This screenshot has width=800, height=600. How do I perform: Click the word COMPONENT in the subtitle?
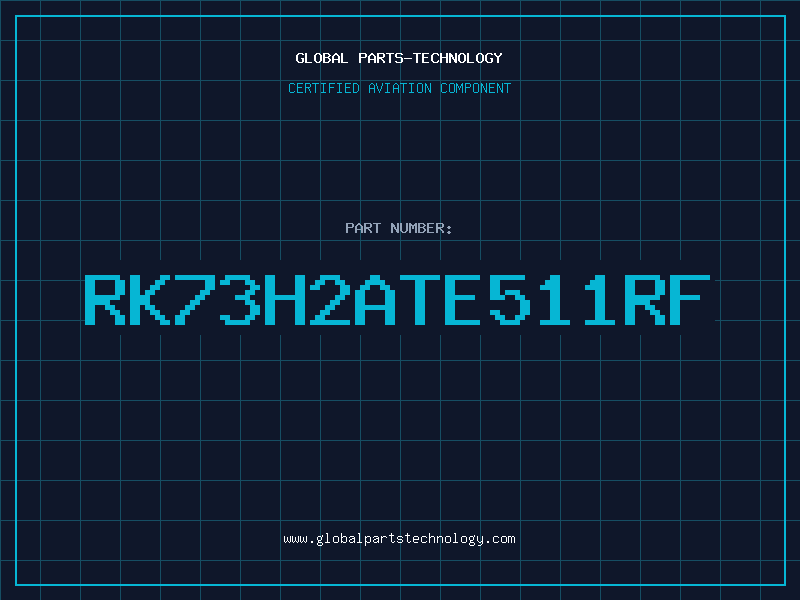(474, 88)
